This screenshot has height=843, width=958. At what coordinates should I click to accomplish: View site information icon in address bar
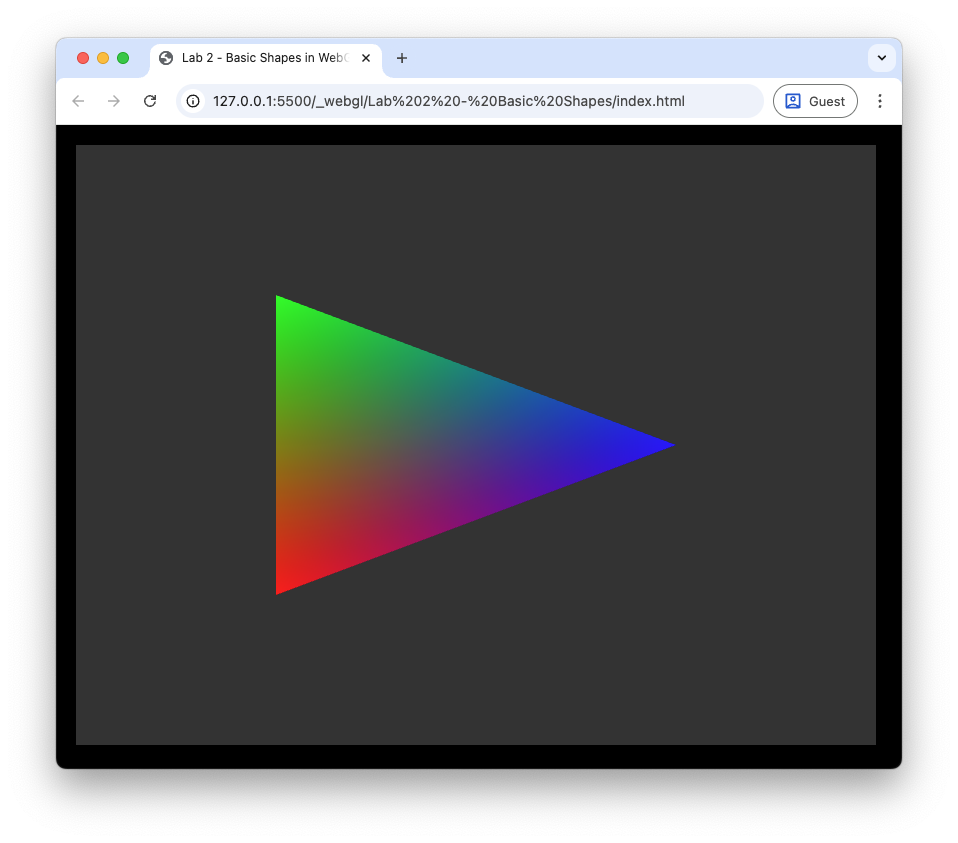(194, 101)
